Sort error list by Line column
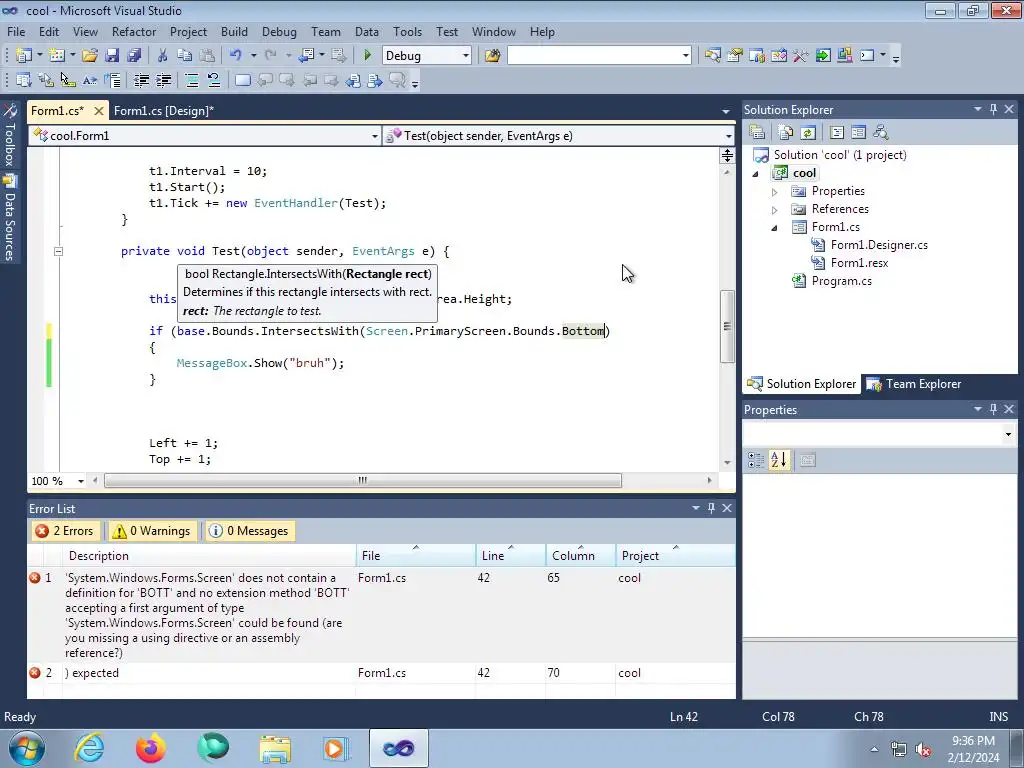Image resolution: width=1024 pixels, height=768 pixels. [511, 556]
